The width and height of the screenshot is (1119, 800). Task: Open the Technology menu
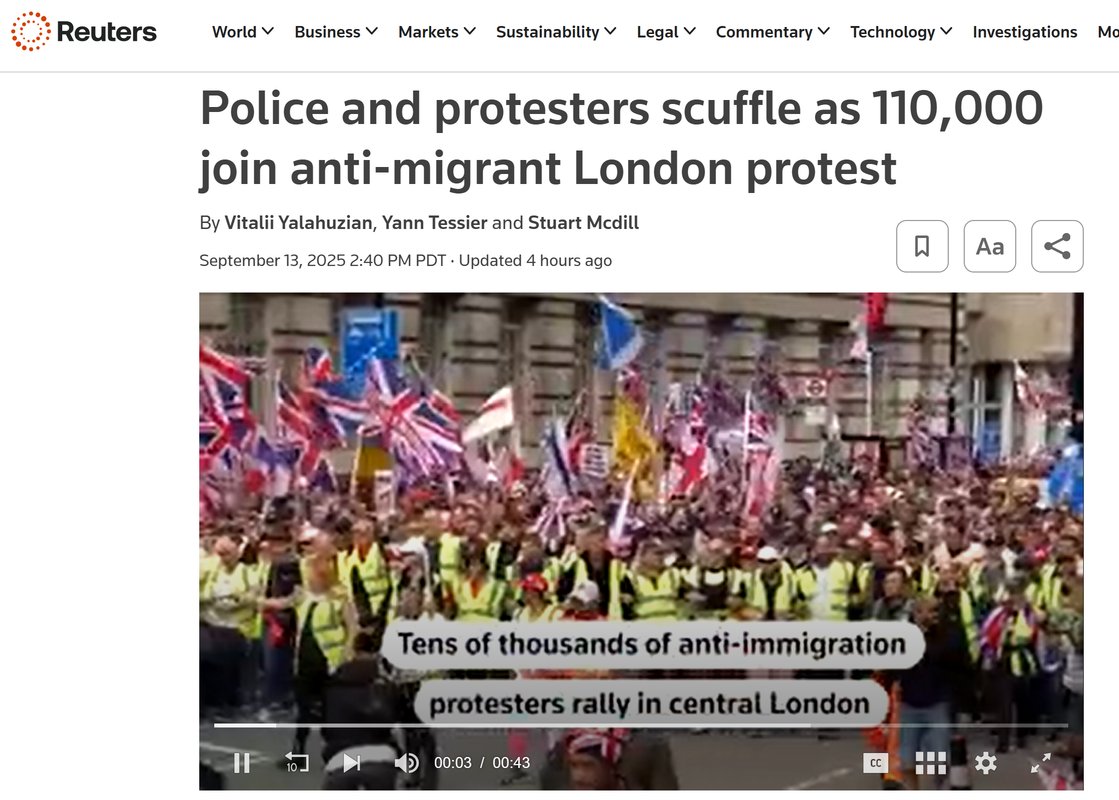point(901,32)
